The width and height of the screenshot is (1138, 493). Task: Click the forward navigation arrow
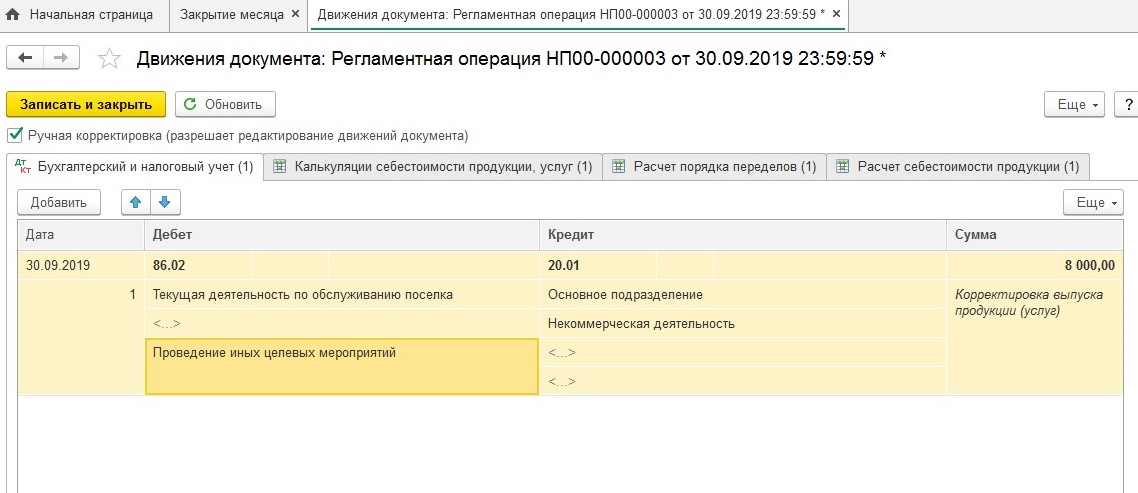[61, 58]
